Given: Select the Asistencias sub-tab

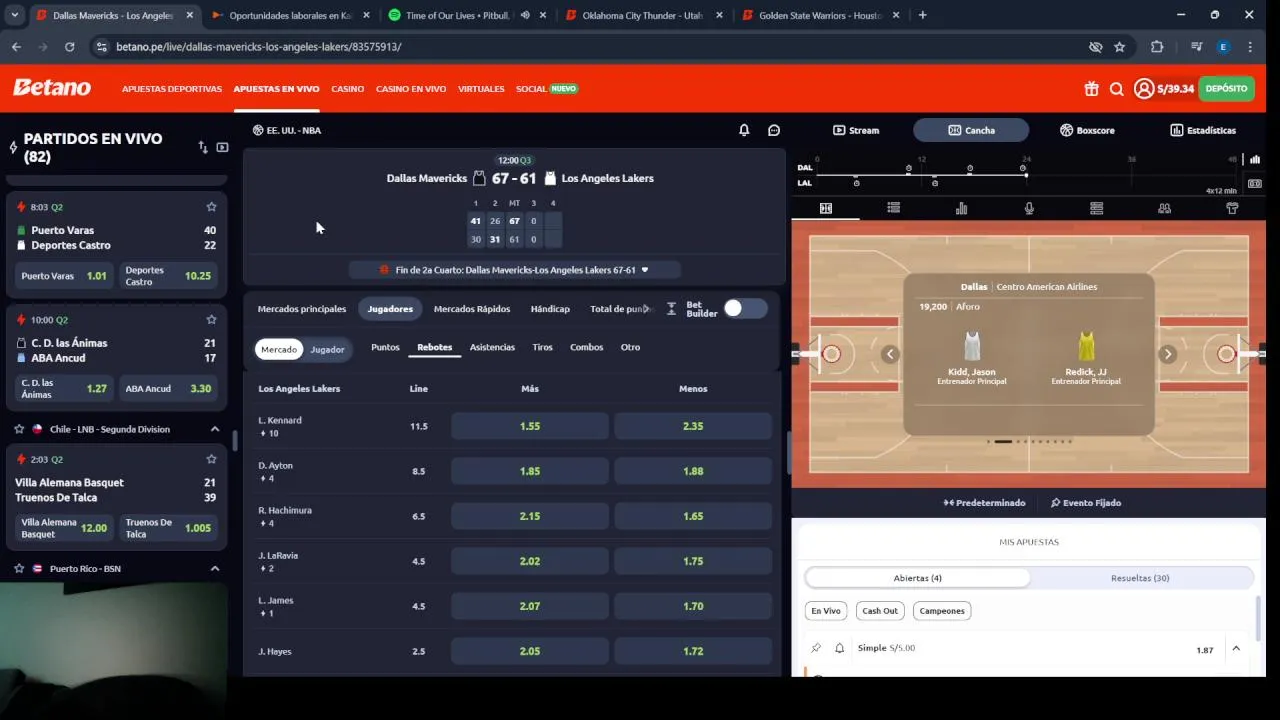Looking at the screenshot, I should 492,347.
